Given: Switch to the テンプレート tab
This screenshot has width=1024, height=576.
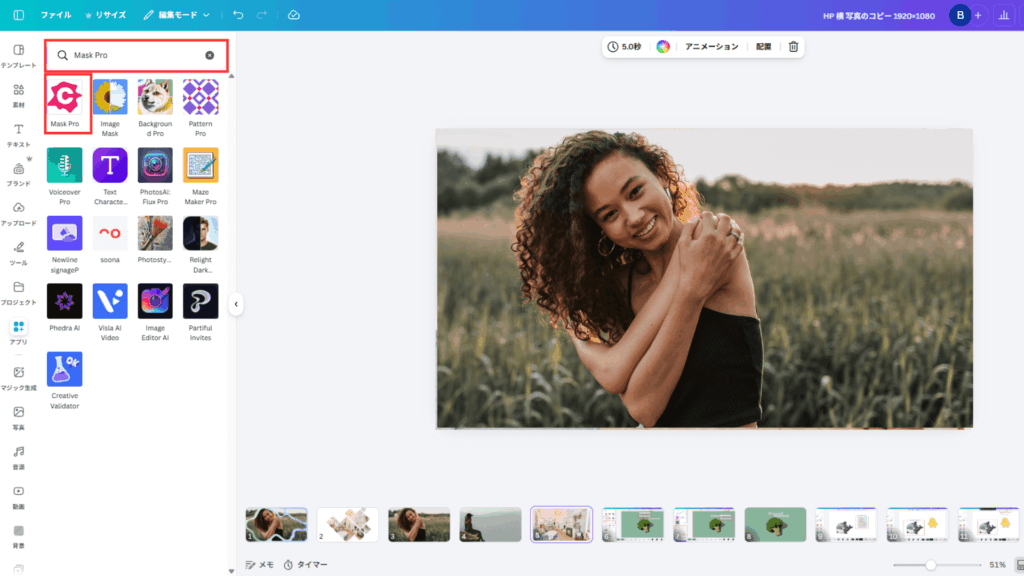Looking at the screenshot, I should 18,55.
